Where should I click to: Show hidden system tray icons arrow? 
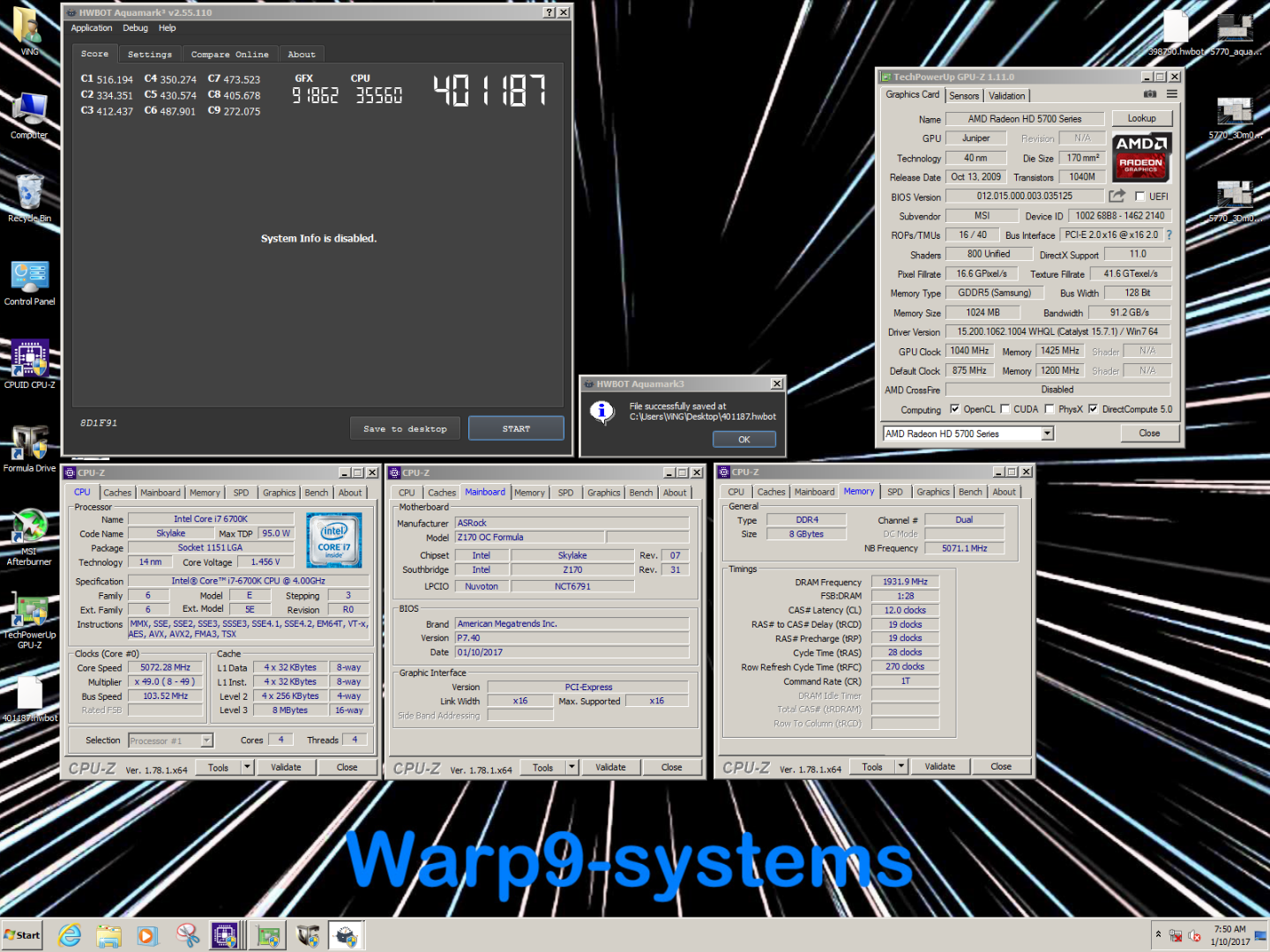tap(1158, 934)
